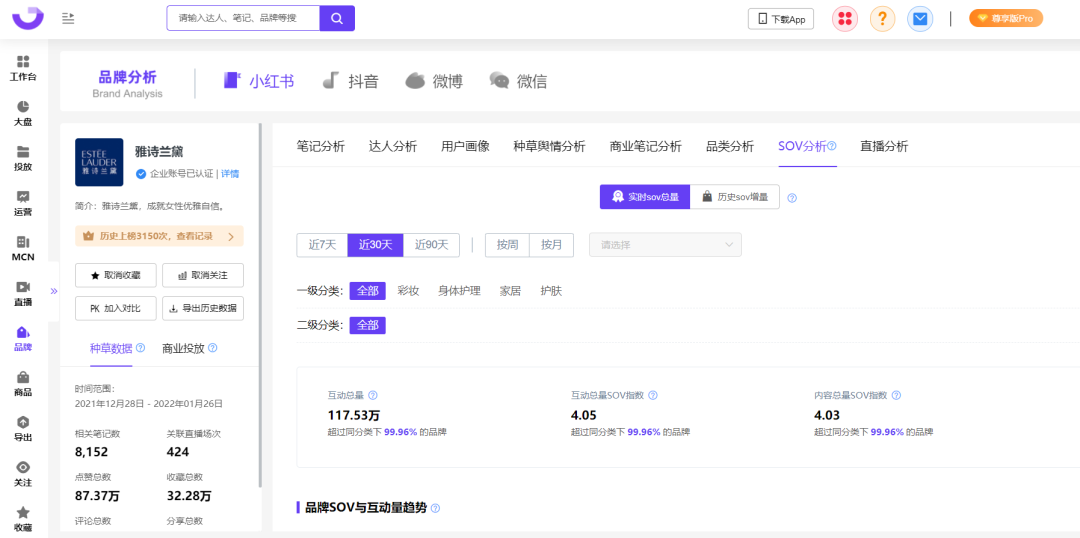Click the info icon next to 商业投放
1080x538 pixels.
213,348
